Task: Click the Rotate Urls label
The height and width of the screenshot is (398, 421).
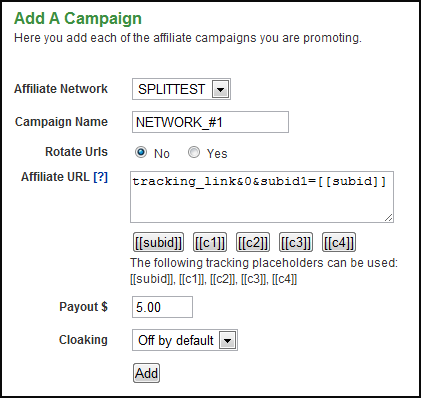Action: pos(76,152)
